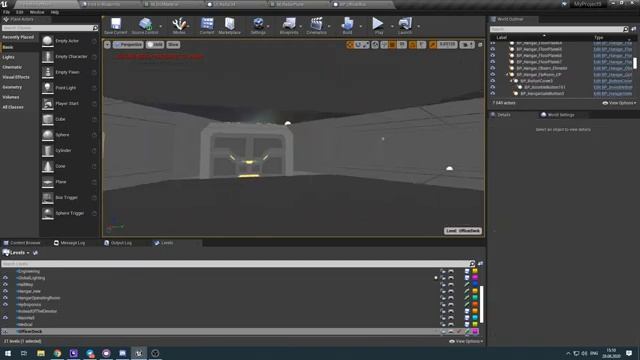Maximize the viewport with the corner icon
The image size is (640, 360).
point(480,44)
